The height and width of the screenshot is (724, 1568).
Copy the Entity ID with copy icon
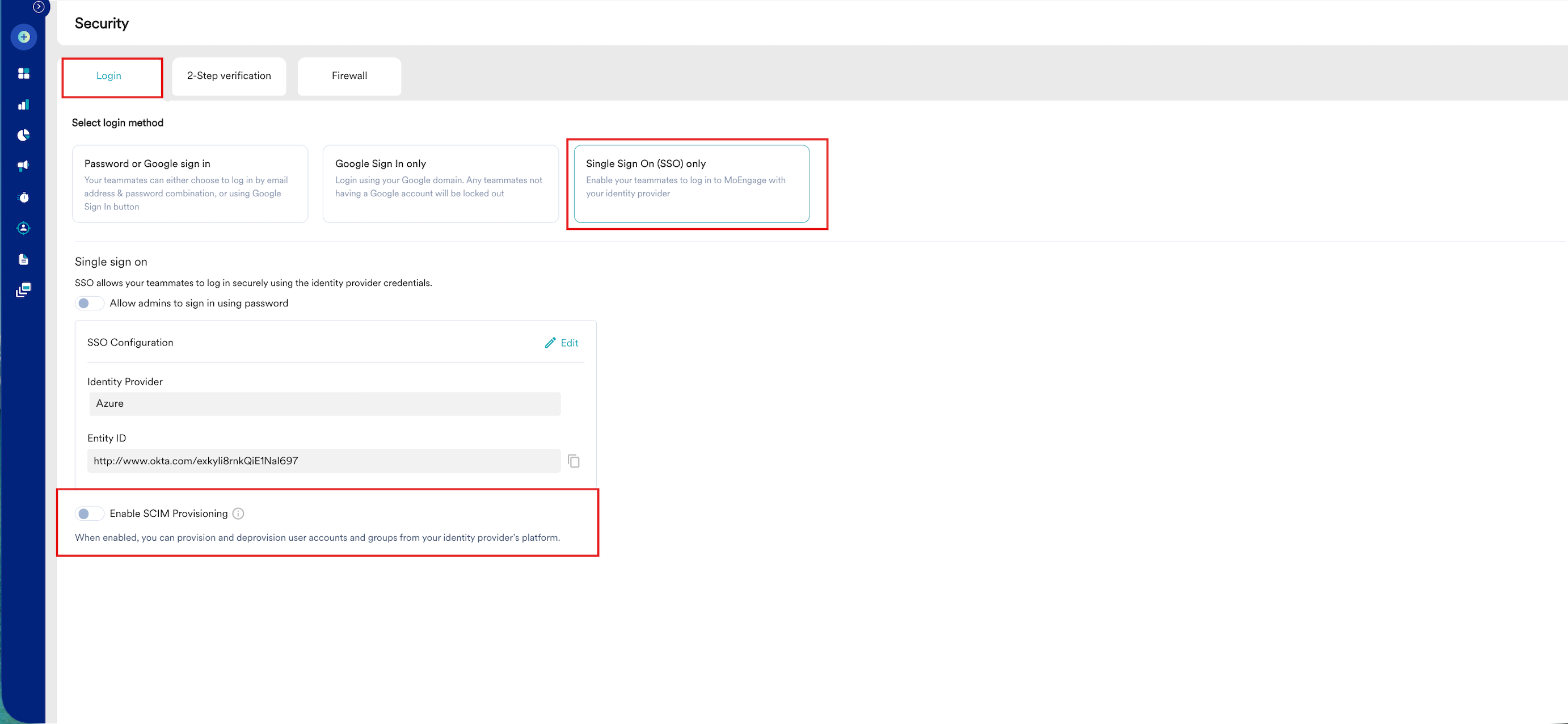point(574,461)
